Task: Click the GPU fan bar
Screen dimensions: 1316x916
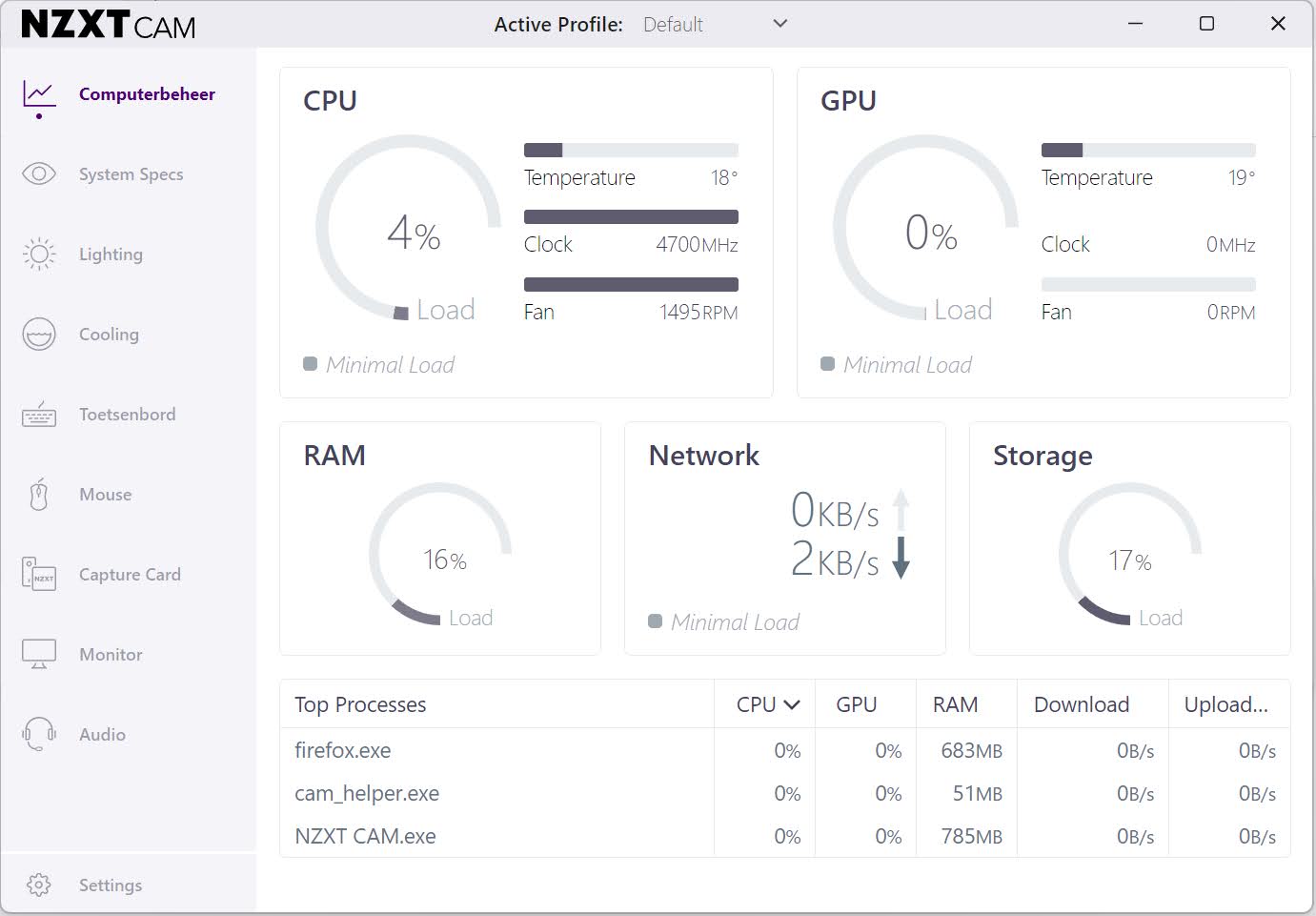Action: coord(1148,284)
